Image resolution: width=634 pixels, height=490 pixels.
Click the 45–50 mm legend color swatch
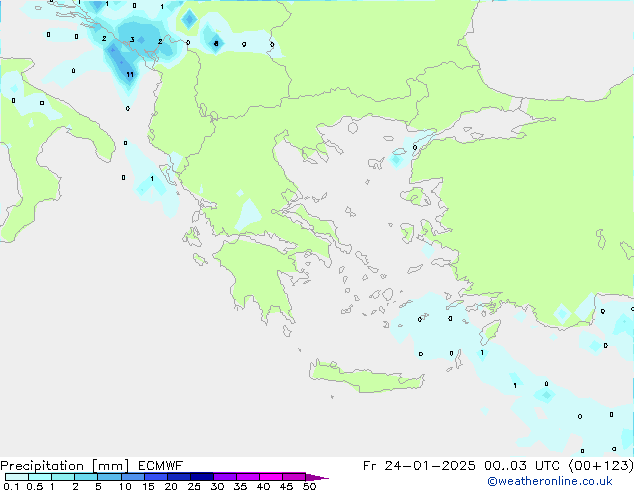tap(294, 477)
